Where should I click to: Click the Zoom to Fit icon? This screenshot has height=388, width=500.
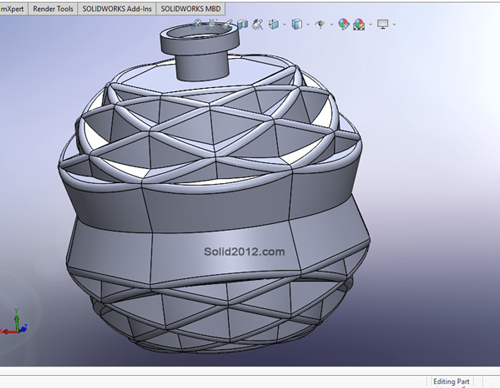tap(197, 24)
